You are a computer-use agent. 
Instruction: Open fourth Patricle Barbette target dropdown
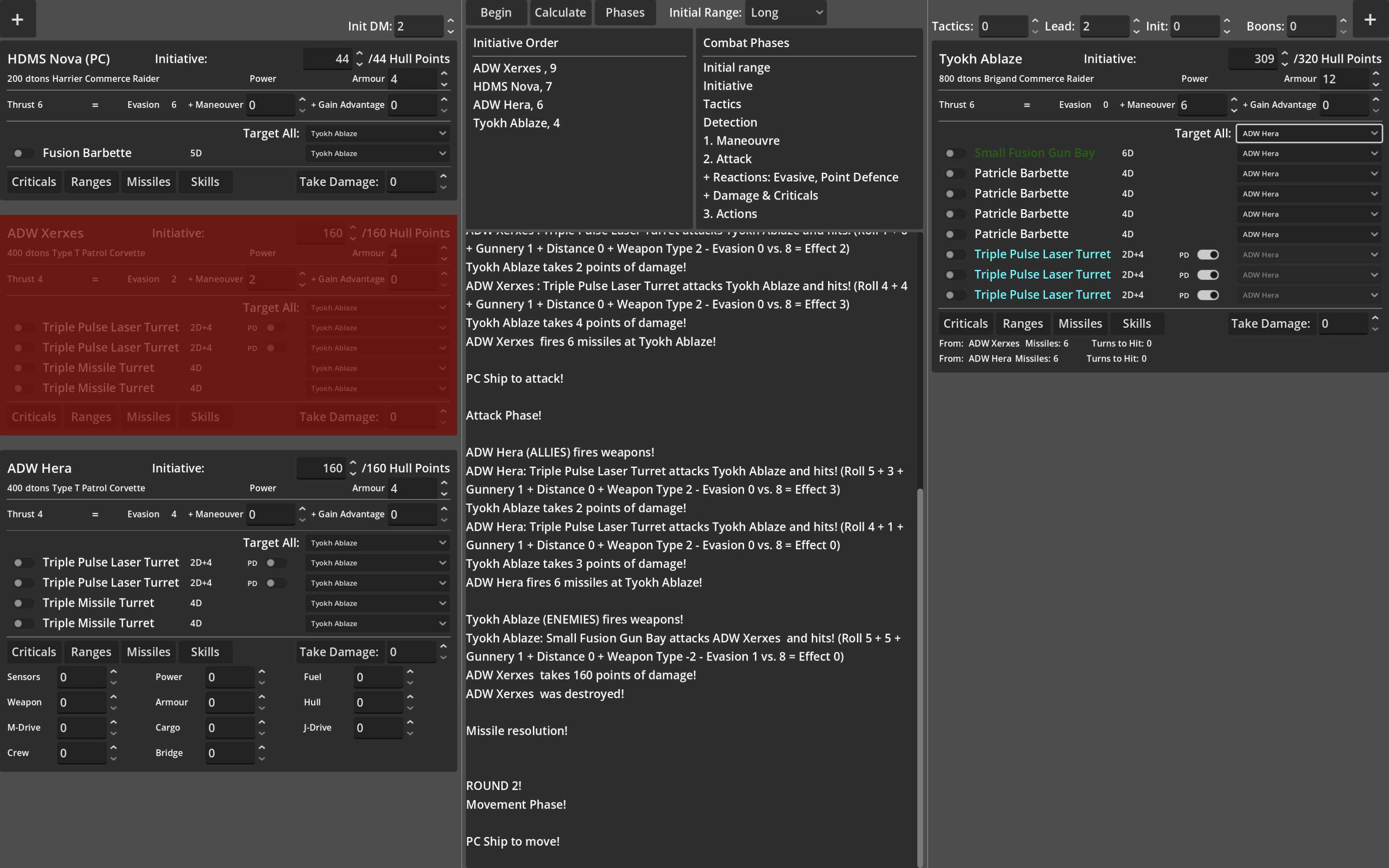pyautogui.click(x=1309, y=234)
